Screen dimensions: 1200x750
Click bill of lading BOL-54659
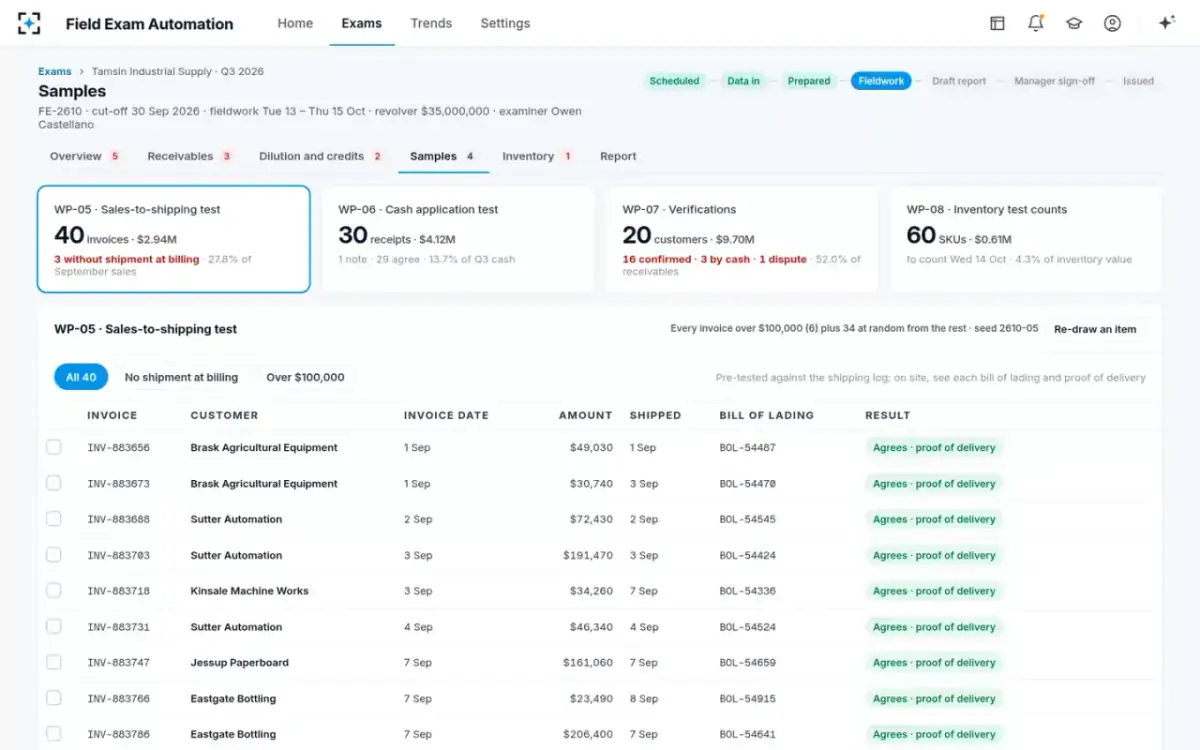coord(747,662)
